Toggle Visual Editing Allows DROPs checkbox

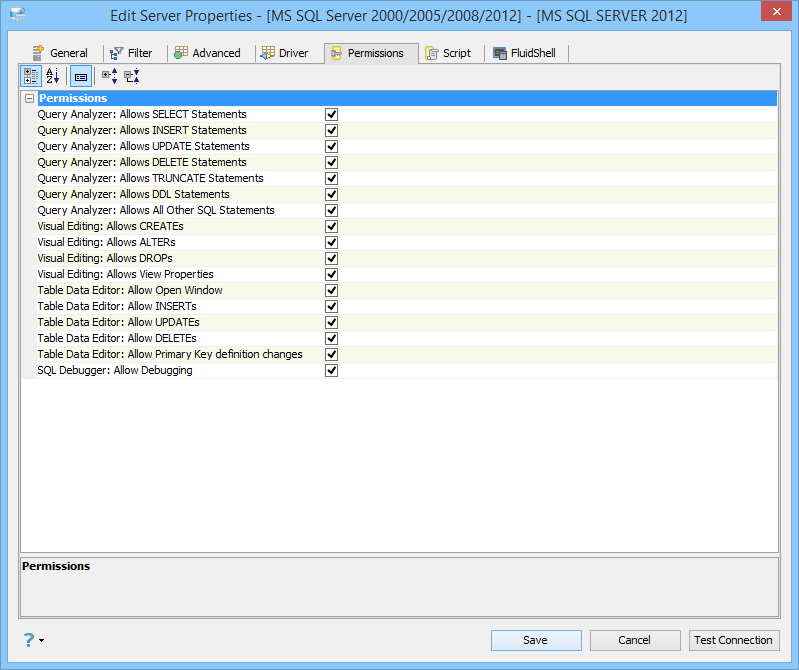point(331,258)
